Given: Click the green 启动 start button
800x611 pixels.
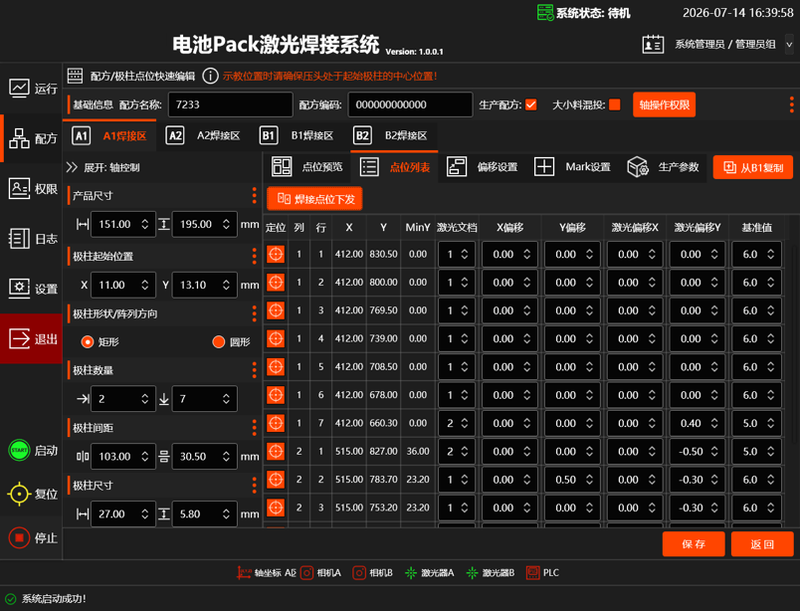Looking at the screenshot, I should tap(19, 450).
